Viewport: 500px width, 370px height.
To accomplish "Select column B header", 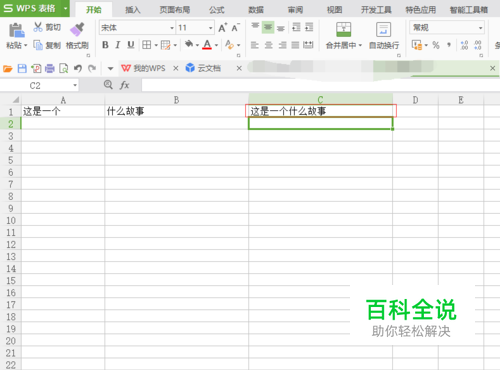I will pyautogui.click(x=176, y=100).
